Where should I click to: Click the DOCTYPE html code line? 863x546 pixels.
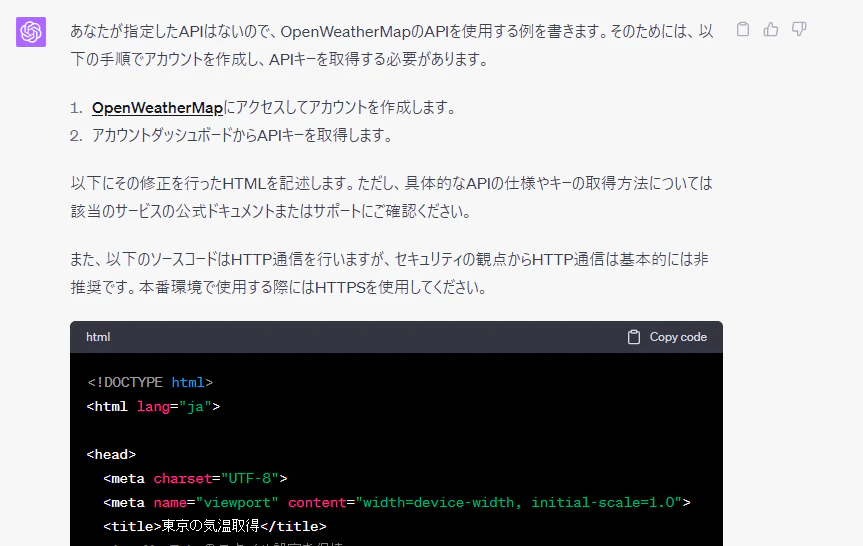pos(150,382)
